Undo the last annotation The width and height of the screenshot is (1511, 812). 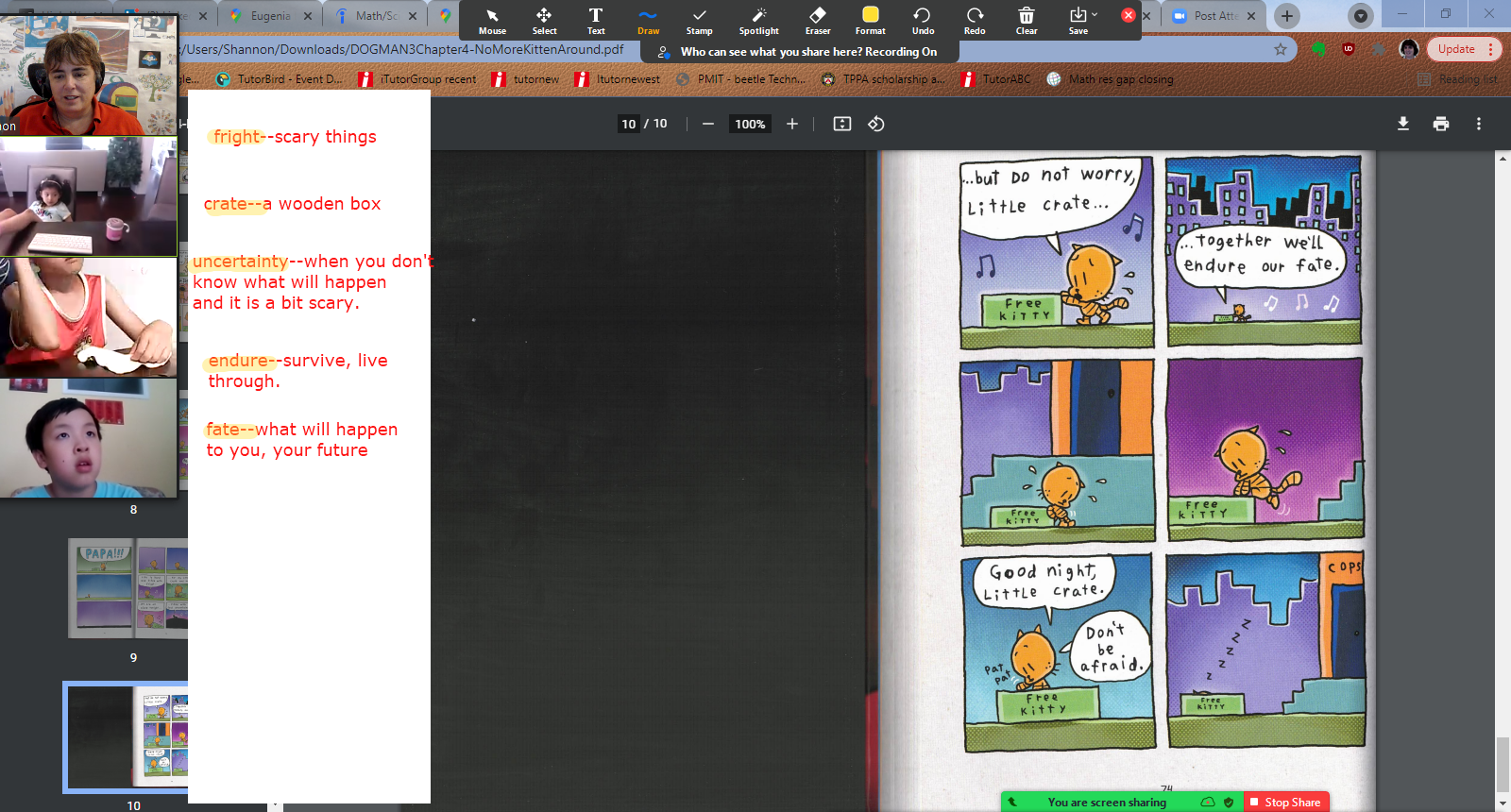pyautogui.click(x=923, y=20)
